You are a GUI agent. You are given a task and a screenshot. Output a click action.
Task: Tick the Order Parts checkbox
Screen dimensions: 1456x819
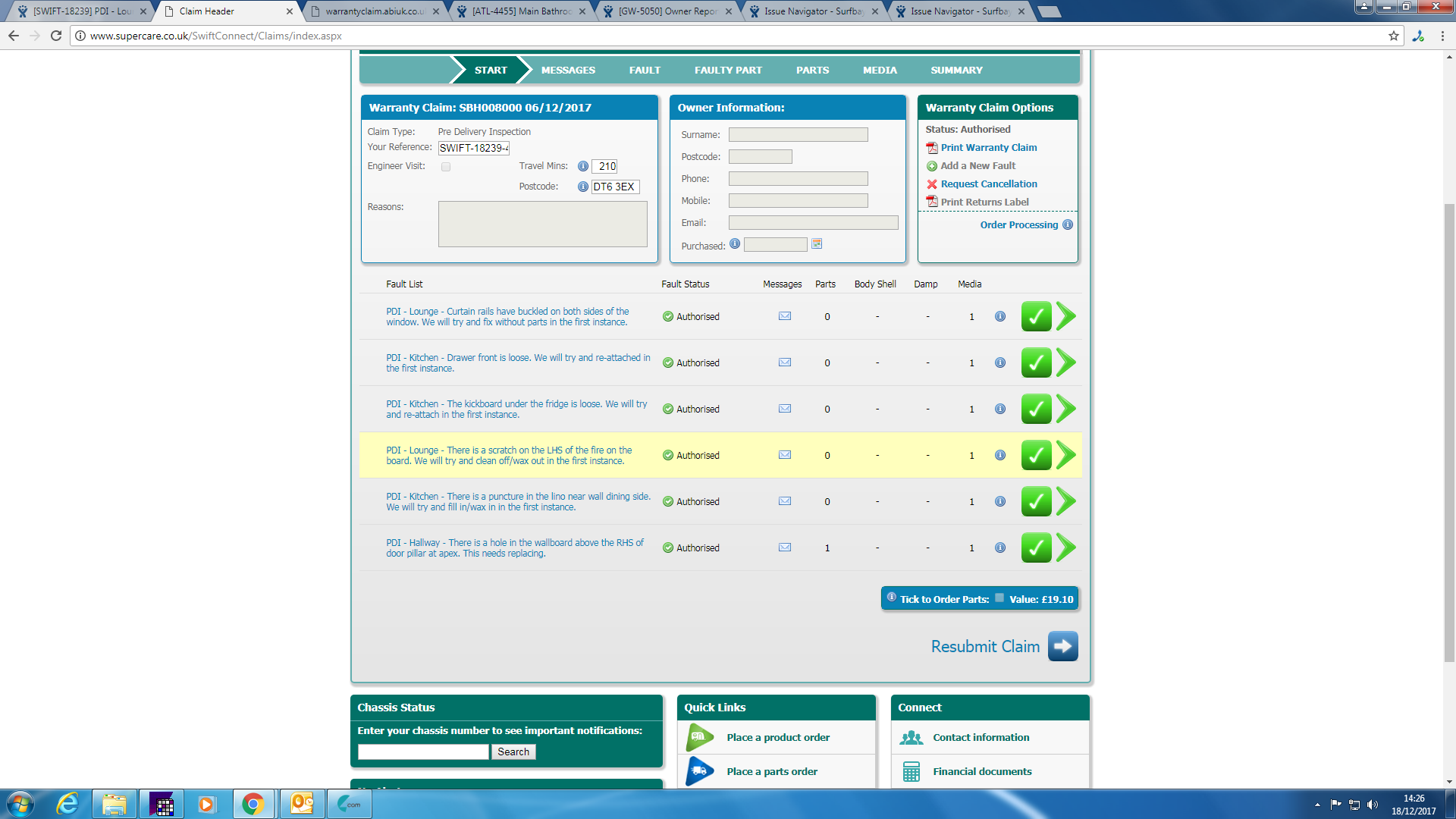pos(999,598)
